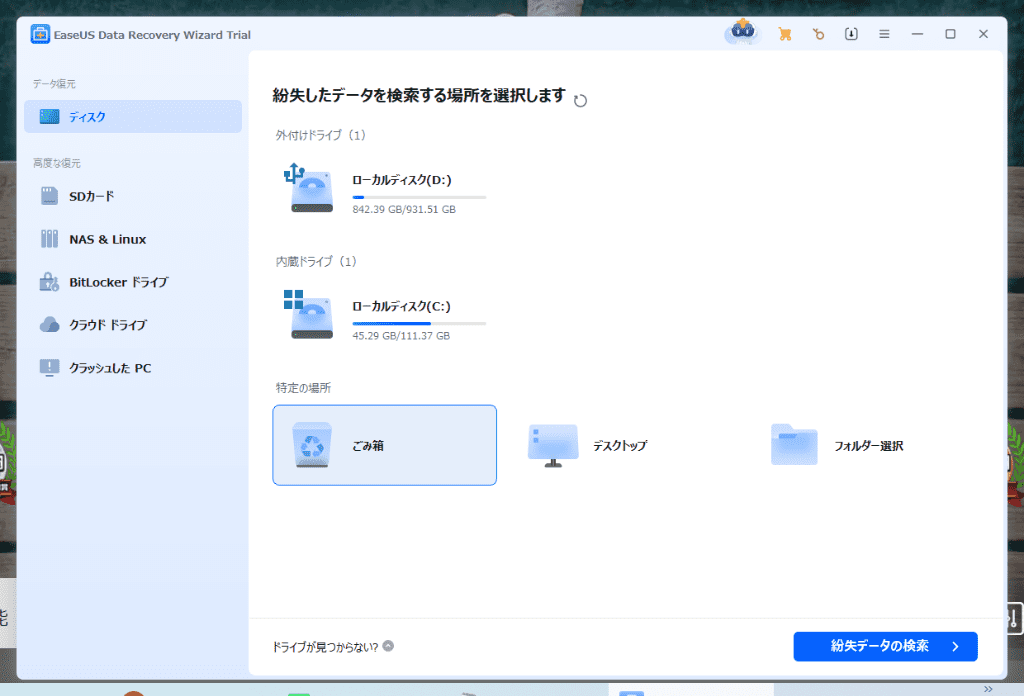Click 内蔵ドライブ (1) section header
The height and width of the screenshot is (696, 1024).
pyautogui.click(x=317, y=262)
